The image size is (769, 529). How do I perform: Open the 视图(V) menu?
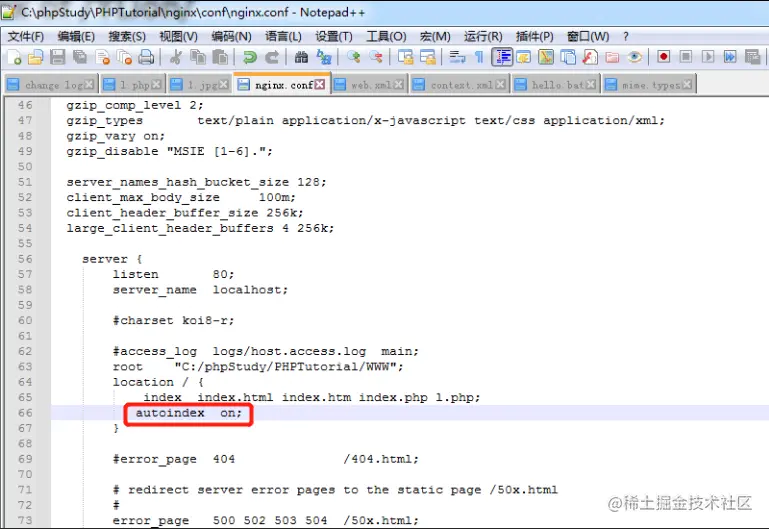click(x=179, y=36)
